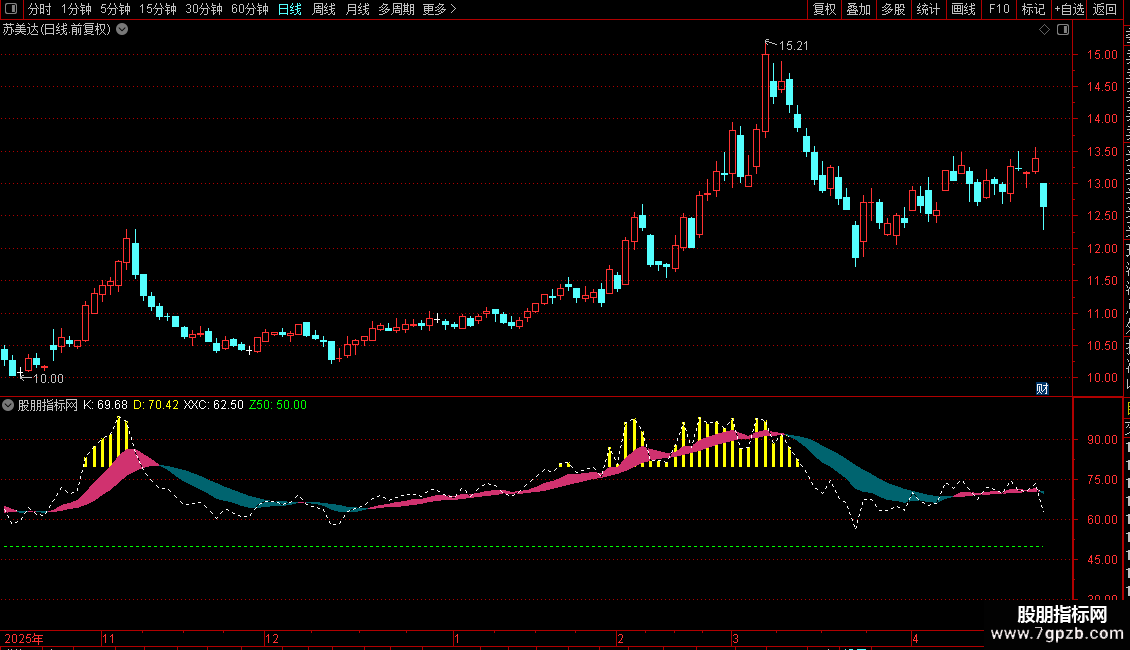This screenshot has height=650, width=1130.
Task: Add stock with +自选
Action: point(1069,9)
